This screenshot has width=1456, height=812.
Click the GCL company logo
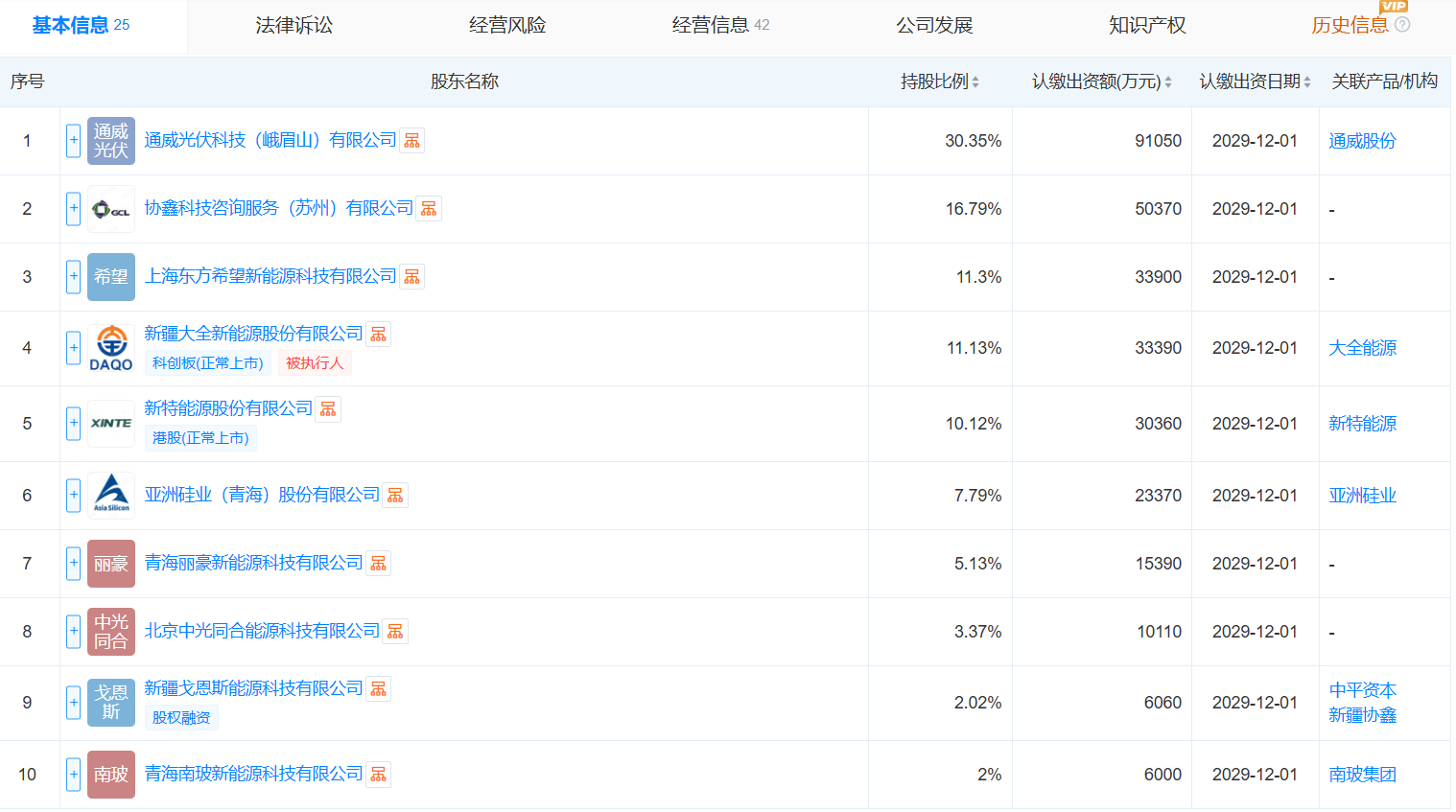[111, 209]
